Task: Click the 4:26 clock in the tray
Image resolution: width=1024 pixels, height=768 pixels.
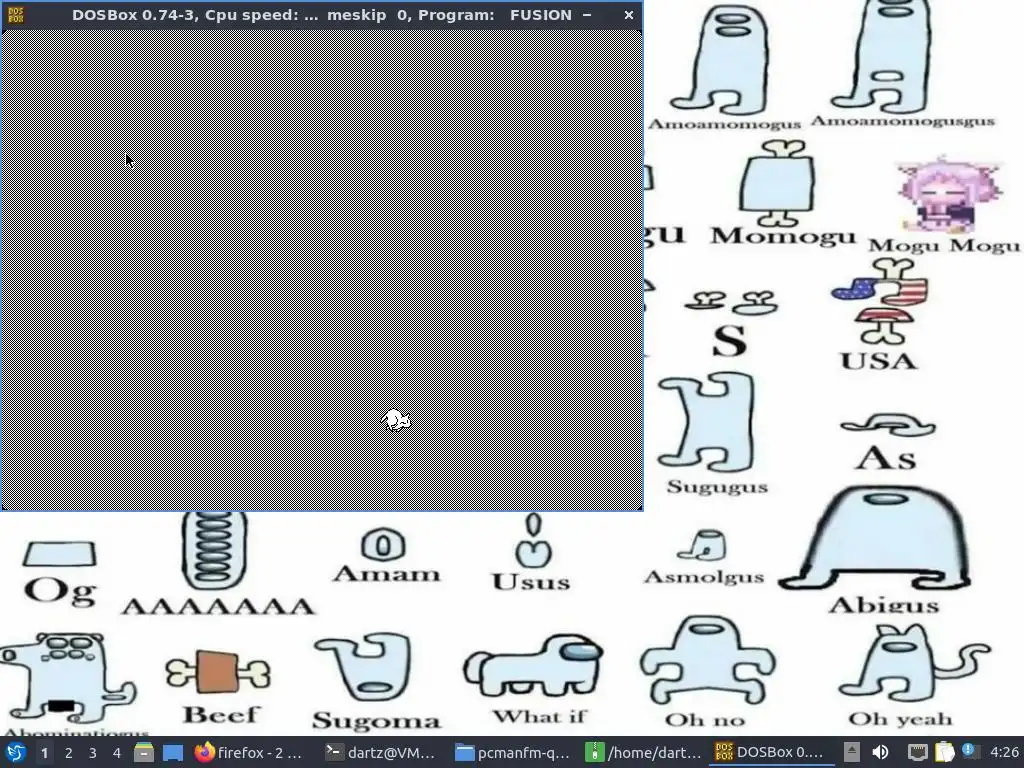Action: point(1004,753)
